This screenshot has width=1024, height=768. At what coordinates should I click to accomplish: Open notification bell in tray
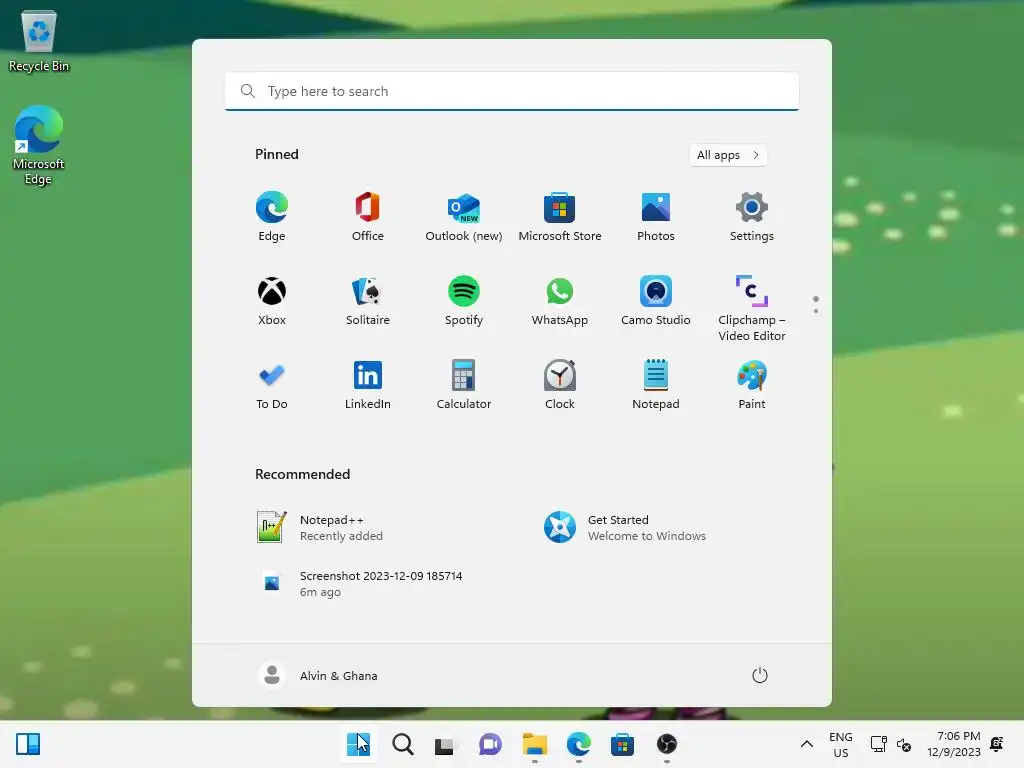point(997,744)
